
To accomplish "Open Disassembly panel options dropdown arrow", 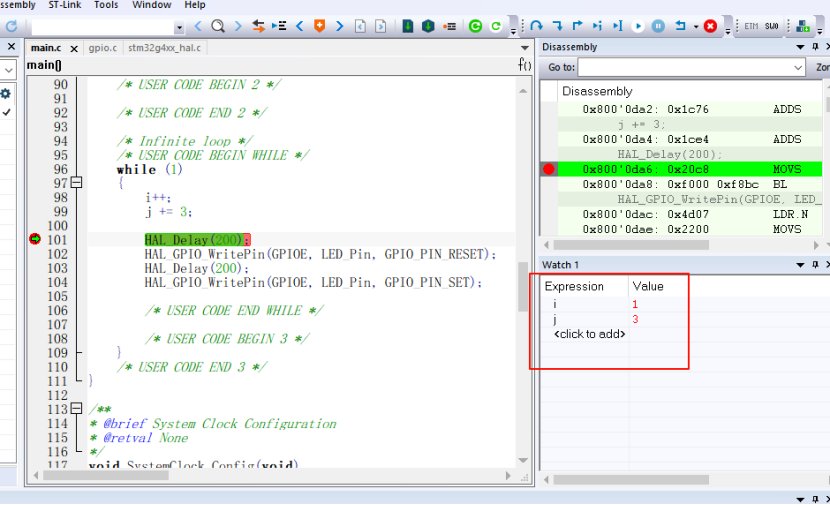I will pyautogui.click(x=800, y=47).
